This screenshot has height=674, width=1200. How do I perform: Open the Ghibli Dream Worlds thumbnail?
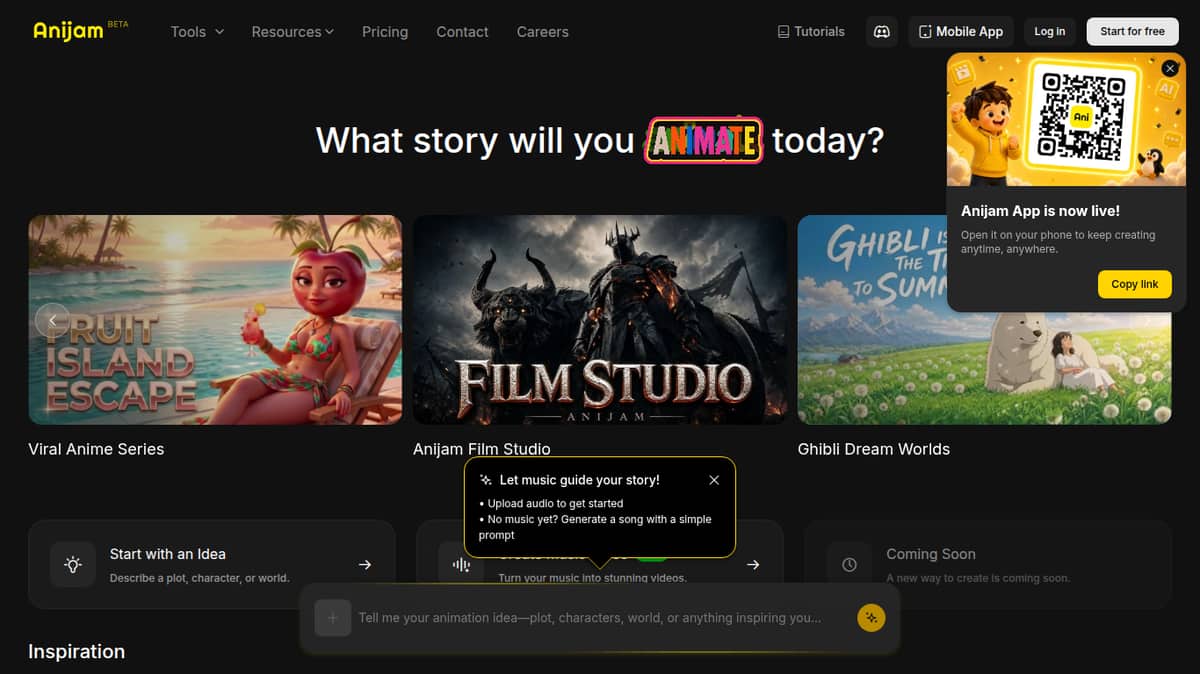(985, 320)
